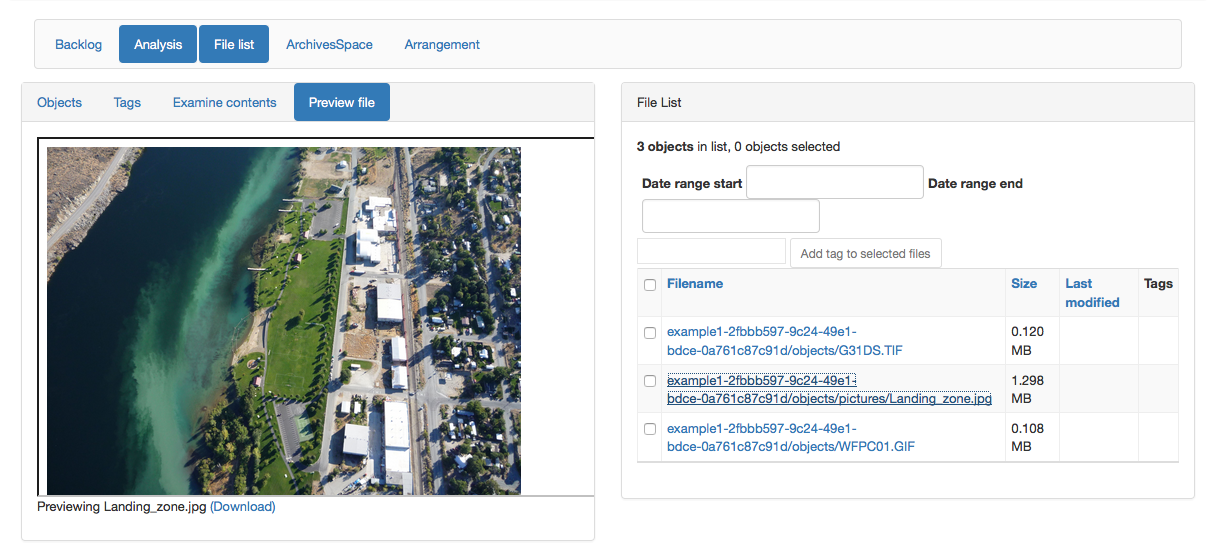Click the tag name input box
Viewport: 1214px width, 556px height.
point(711,252)
